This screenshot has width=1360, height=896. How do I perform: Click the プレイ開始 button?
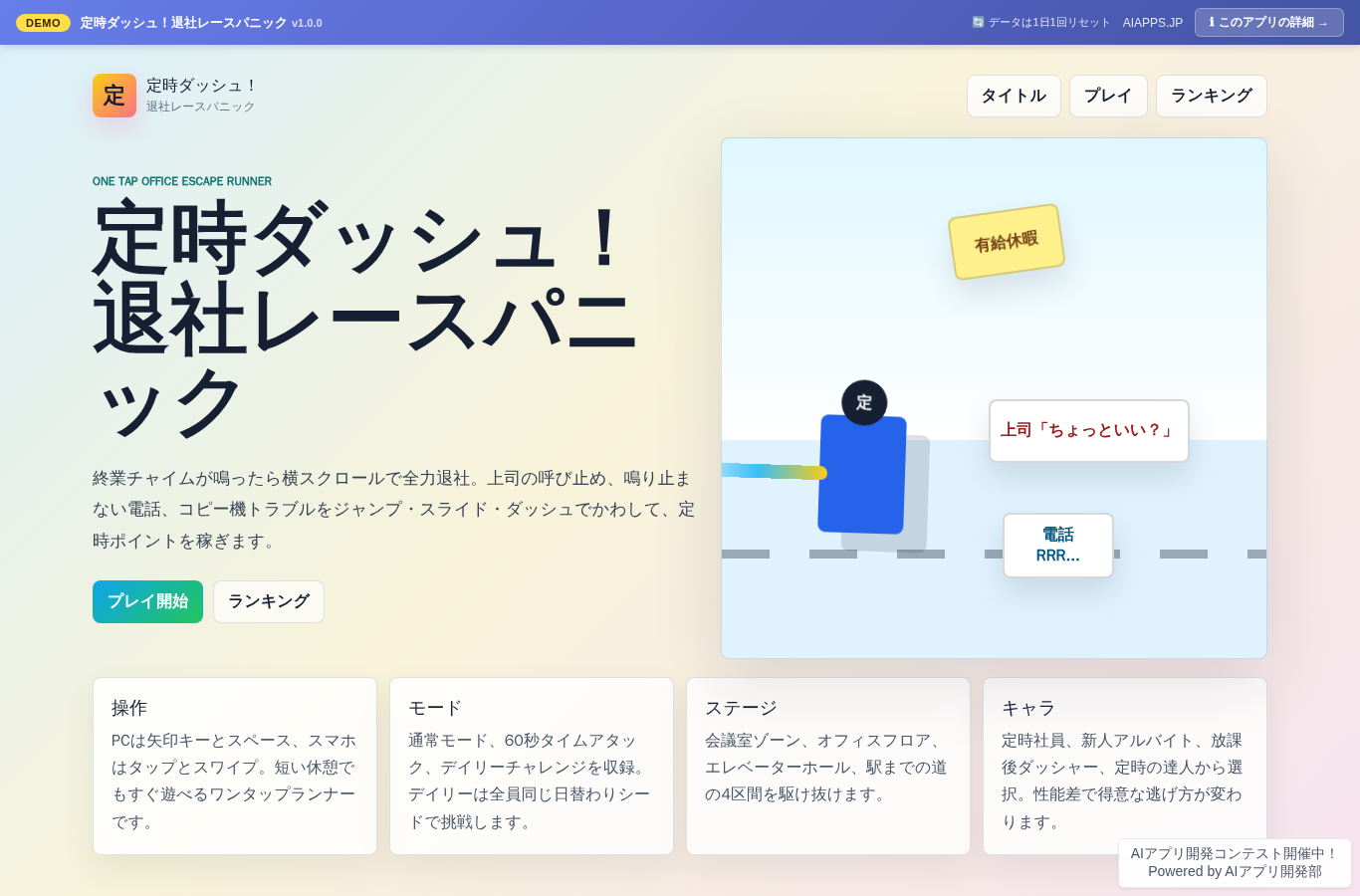(x=147, y=601)
